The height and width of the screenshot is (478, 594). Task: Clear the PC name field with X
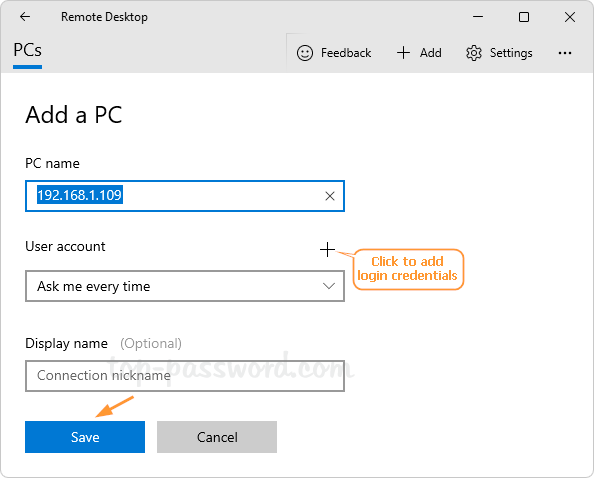[x=330, y=196]
